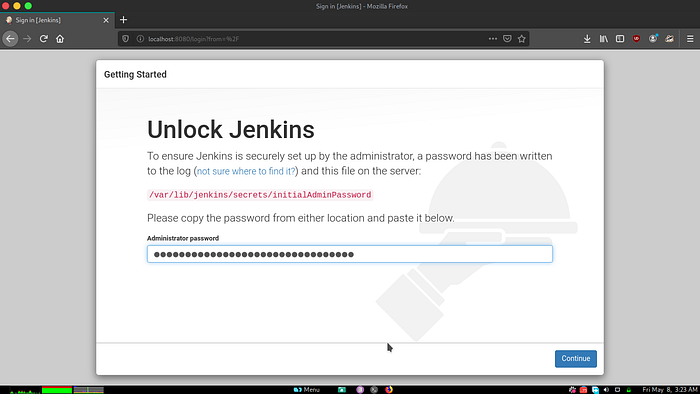Show site information for localhost
Image resolution: width=700 pixels, height=394 pixels.
140,39
